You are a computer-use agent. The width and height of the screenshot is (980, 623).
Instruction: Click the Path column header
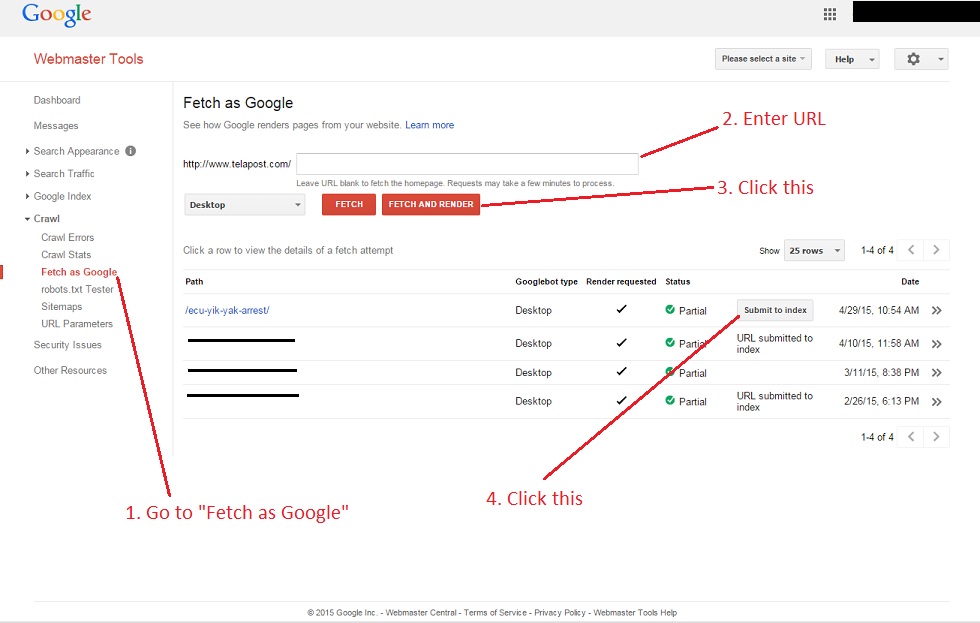pyautogui.click(x=194, y=282)
